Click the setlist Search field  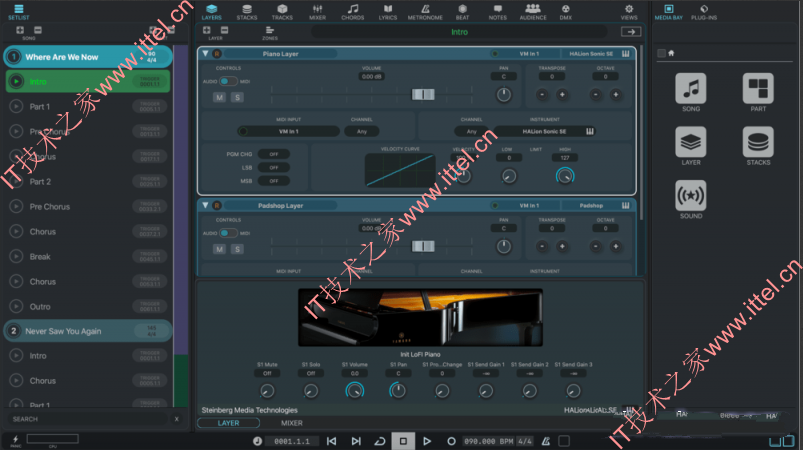(90, 419)
